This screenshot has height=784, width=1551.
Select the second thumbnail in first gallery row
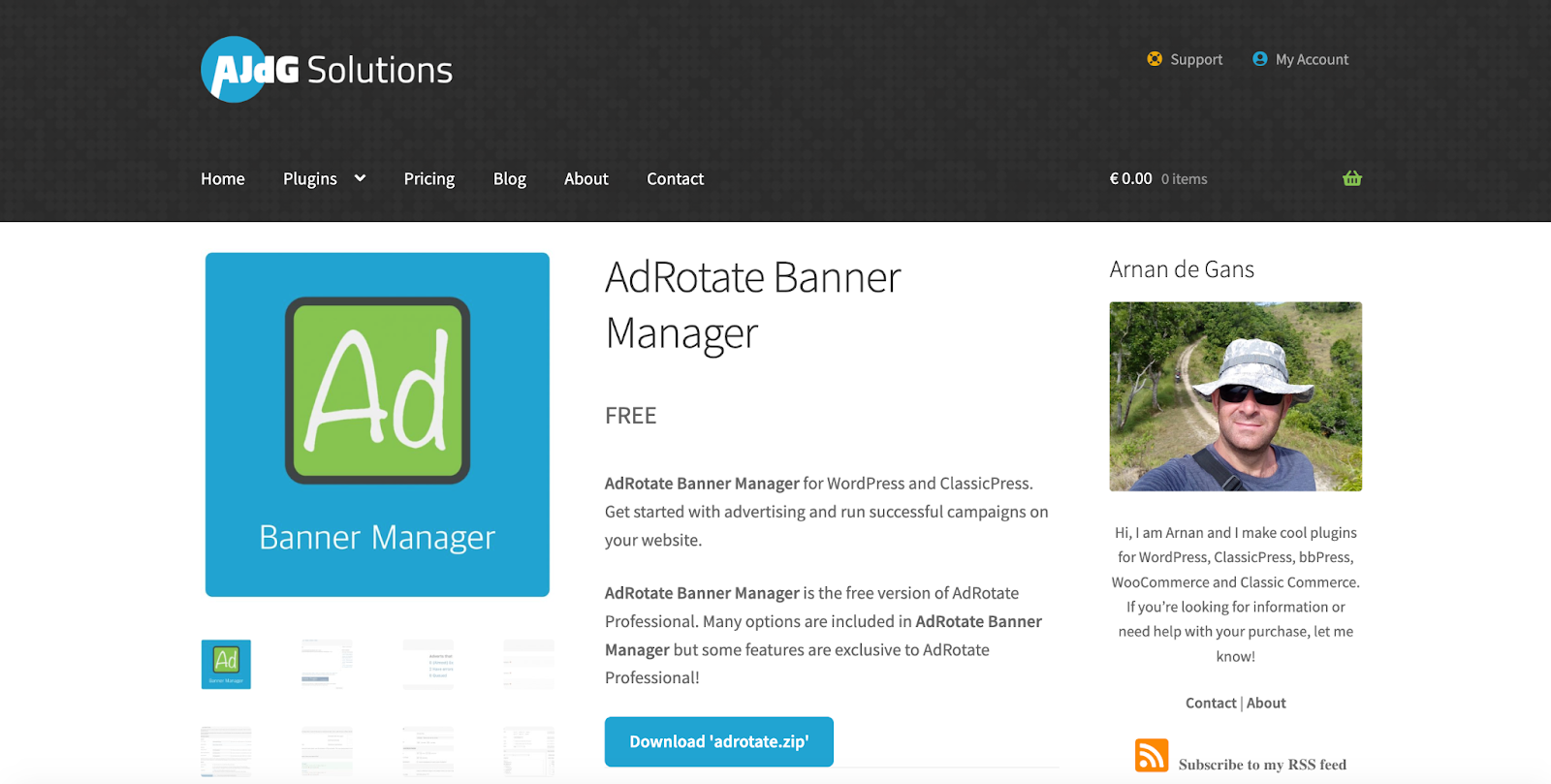(327, 664)
